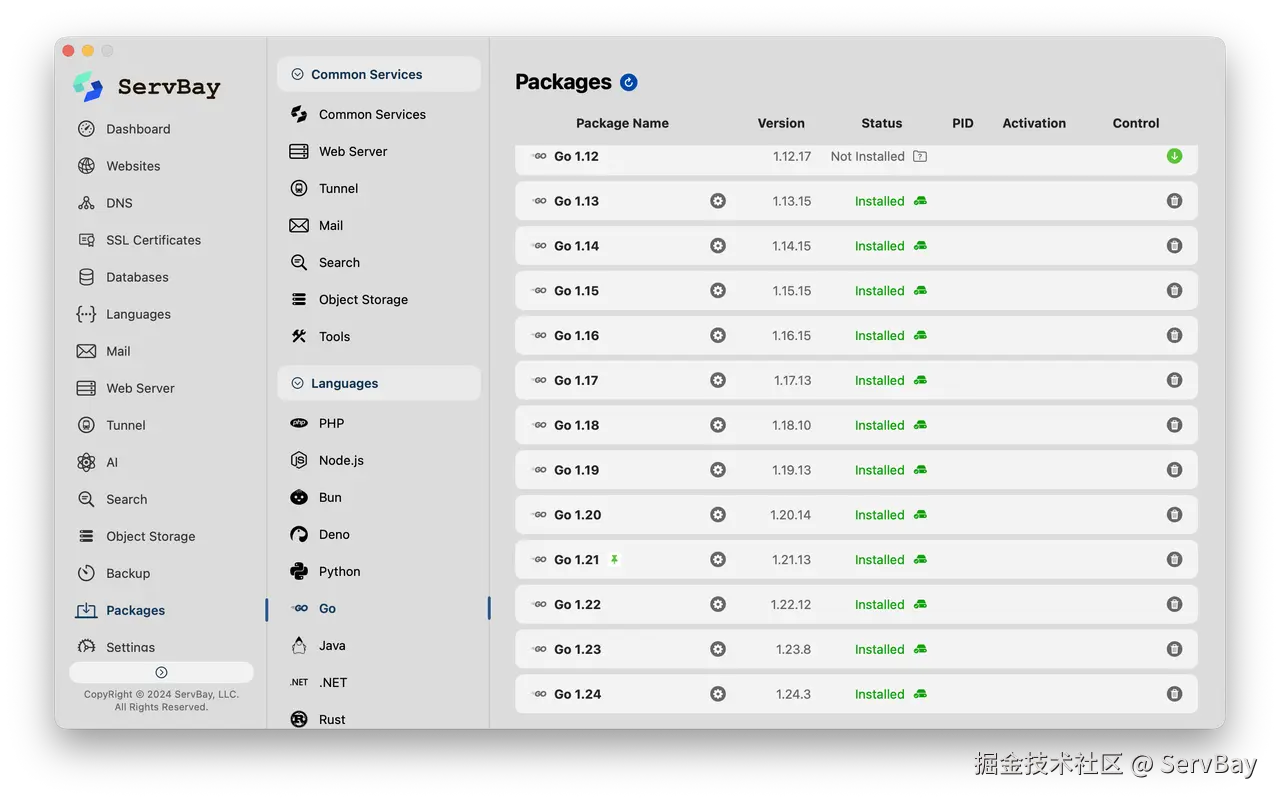This screenshot has height=801, width=1280.
Task: Open settings gear for Go 1.22
Action: click(718, 604)
